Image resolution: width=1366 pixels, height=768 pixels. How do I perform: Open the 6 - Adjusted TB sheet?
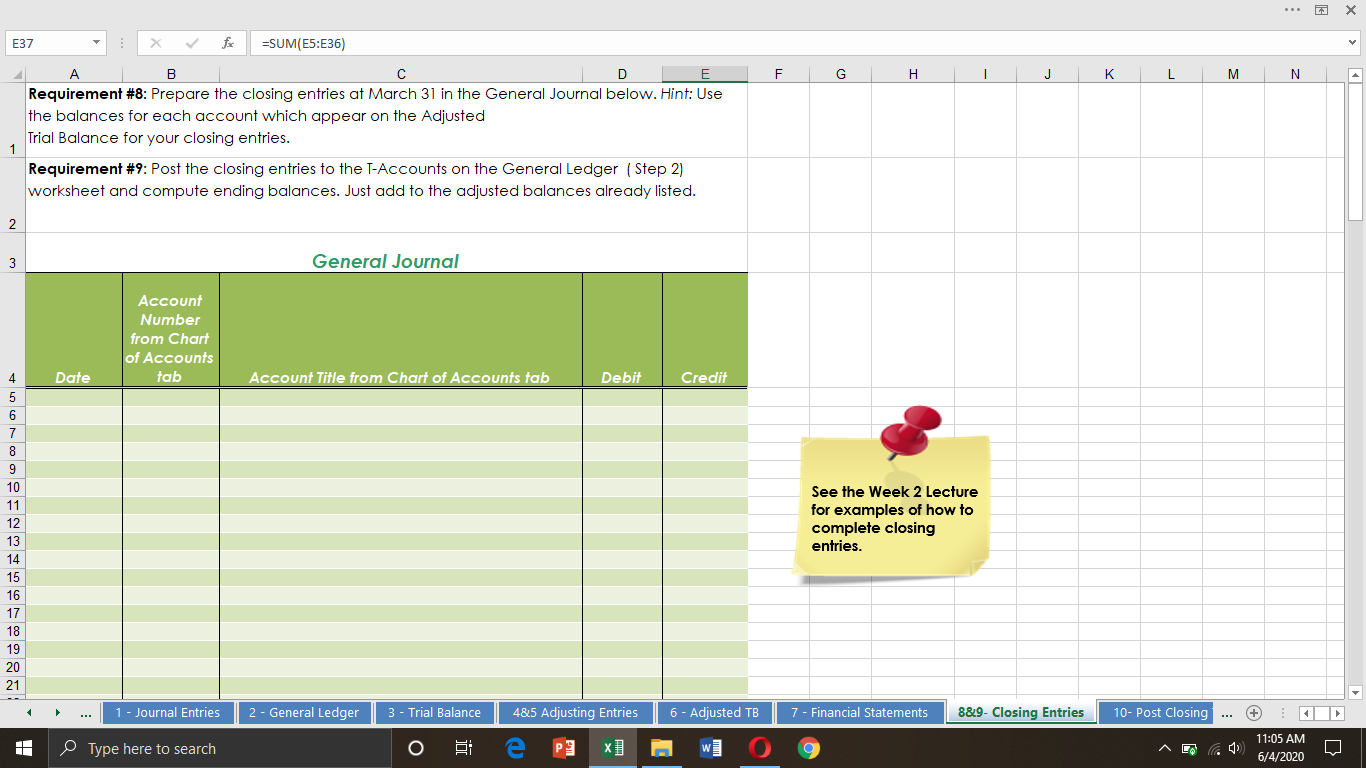click(x=714, y=713)
